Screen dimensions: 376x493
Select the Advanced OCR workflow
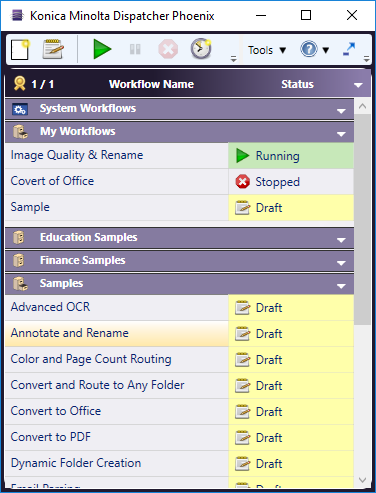117,307
